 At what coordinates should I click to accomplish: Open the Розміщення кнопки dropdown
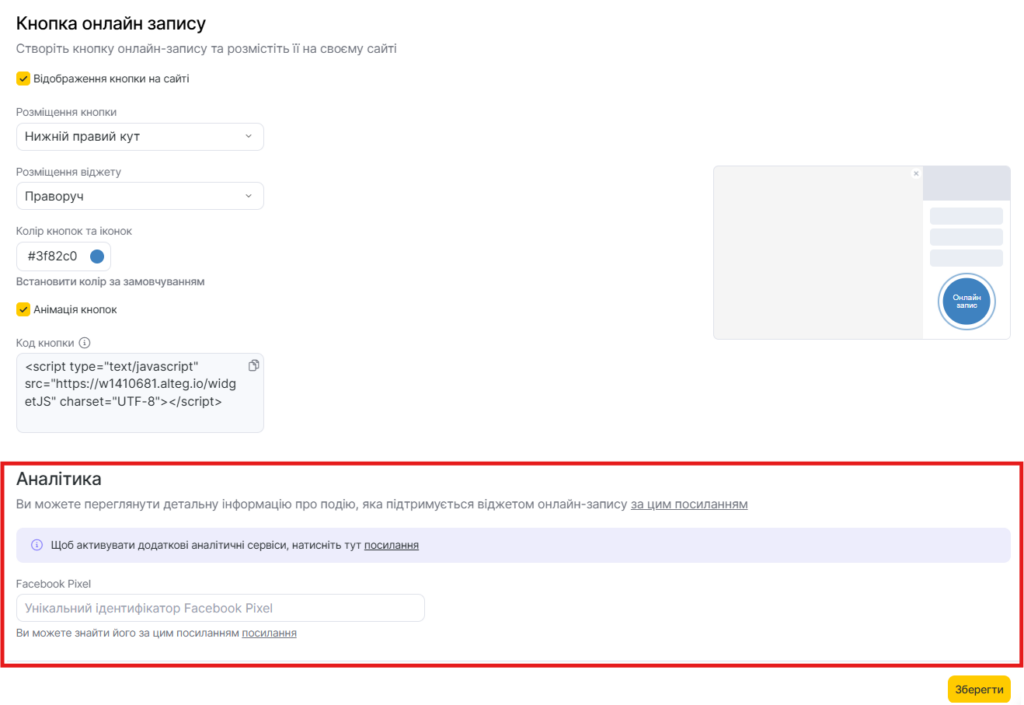pos(140,137)
